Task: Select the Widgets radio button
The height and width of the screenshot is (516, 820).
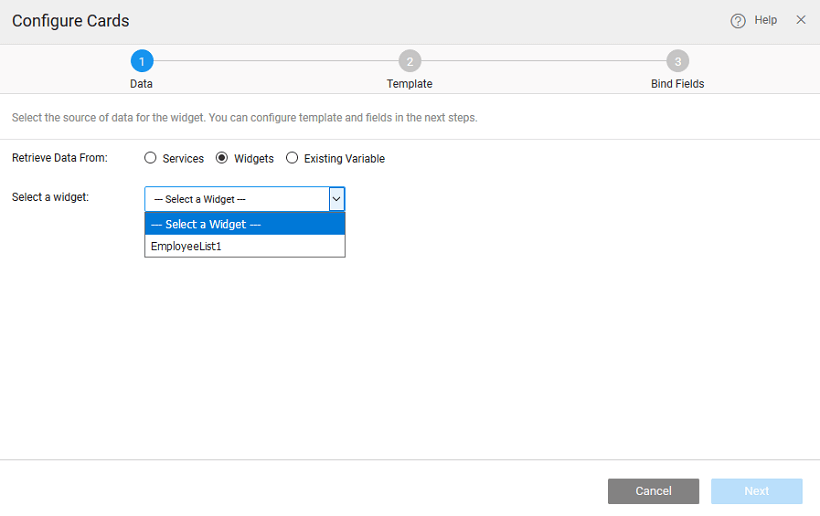Action: tap(222, 158)
